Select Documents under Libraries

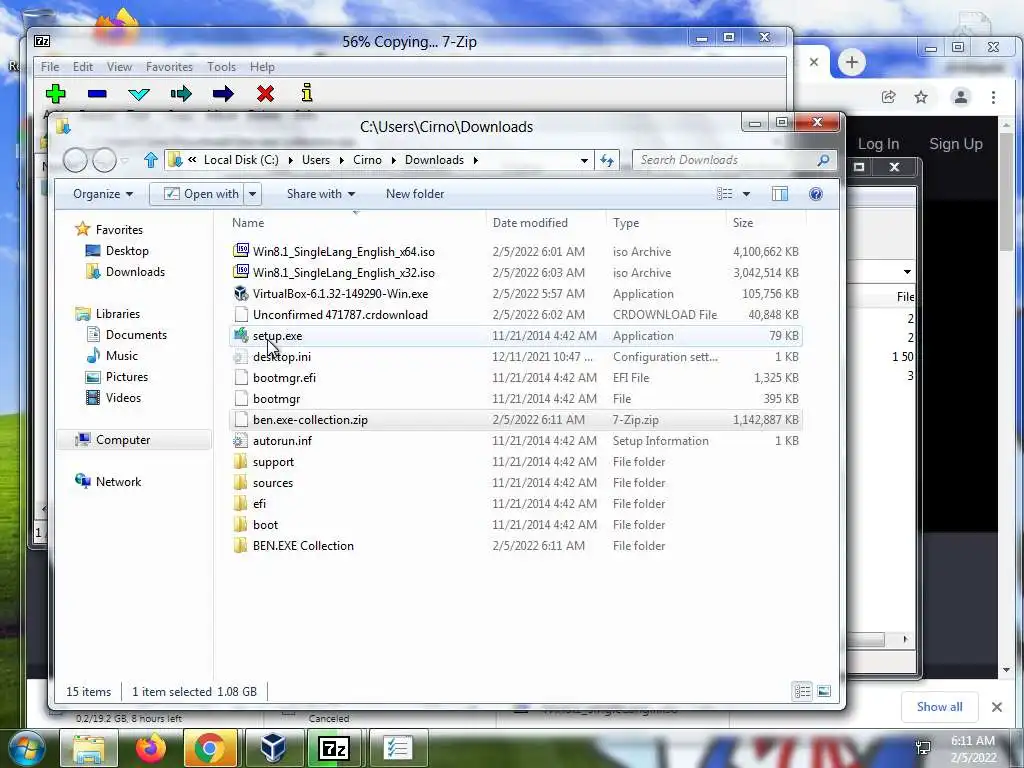136,334
